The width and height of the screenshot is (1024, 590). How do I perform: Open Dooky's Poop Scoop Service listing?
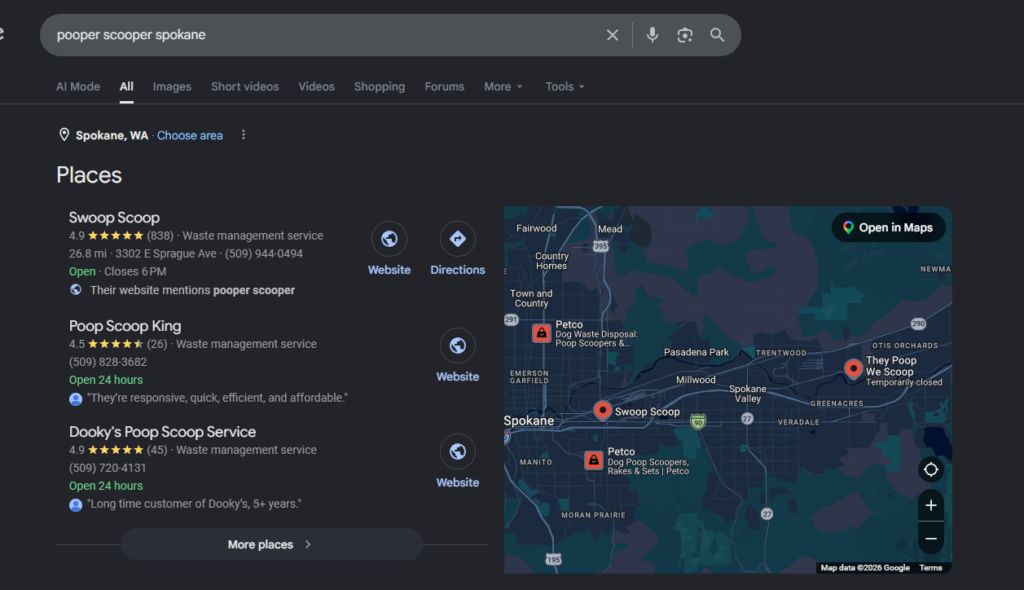tap(162, 432)
